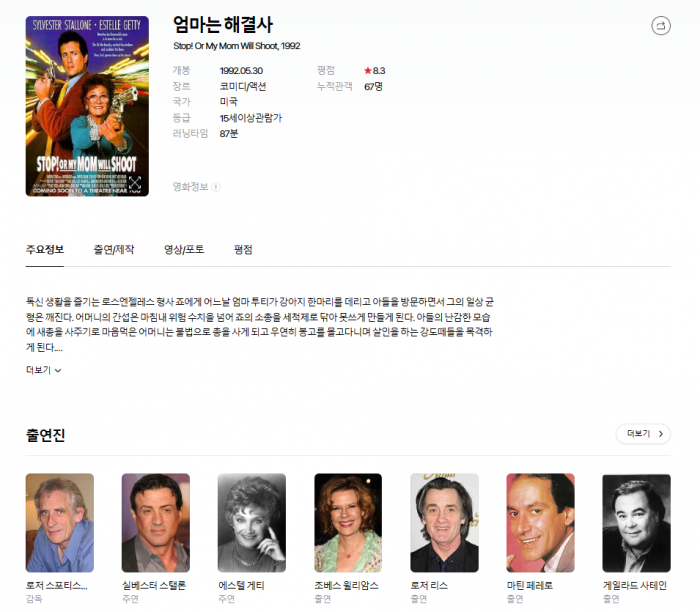Select 마틴 페레로's cast photo
This screenshot has height=612, width=700.
click(540, 522)
